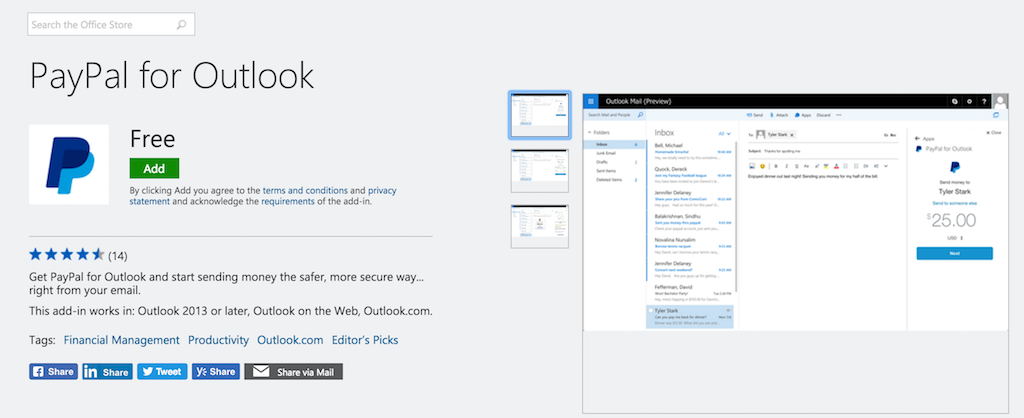The height and width of the screenshot is (418, 1024).
Task: Click the insert picture icon in compose toolbar
Action: tap(752, 166)
